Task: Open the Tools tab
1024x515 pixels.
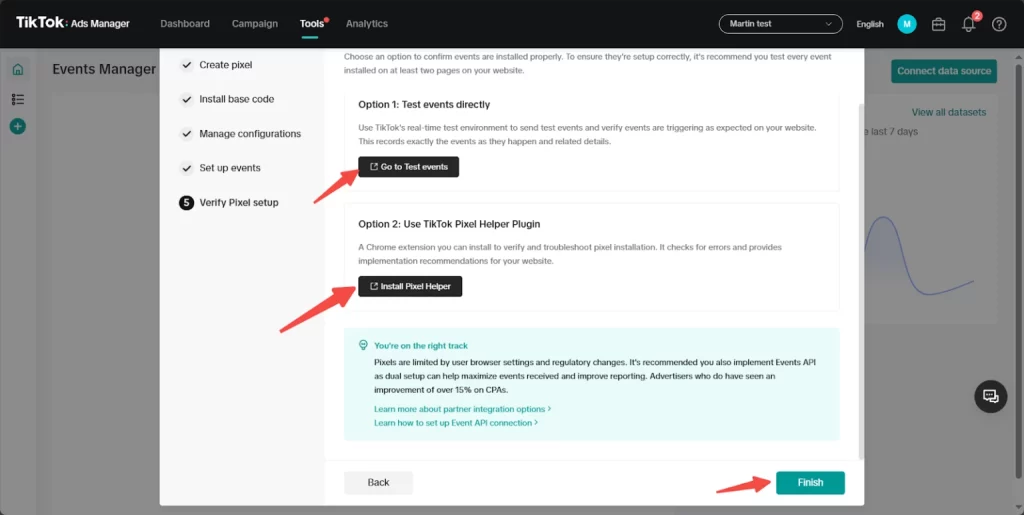Action: [x=312, y=23]
